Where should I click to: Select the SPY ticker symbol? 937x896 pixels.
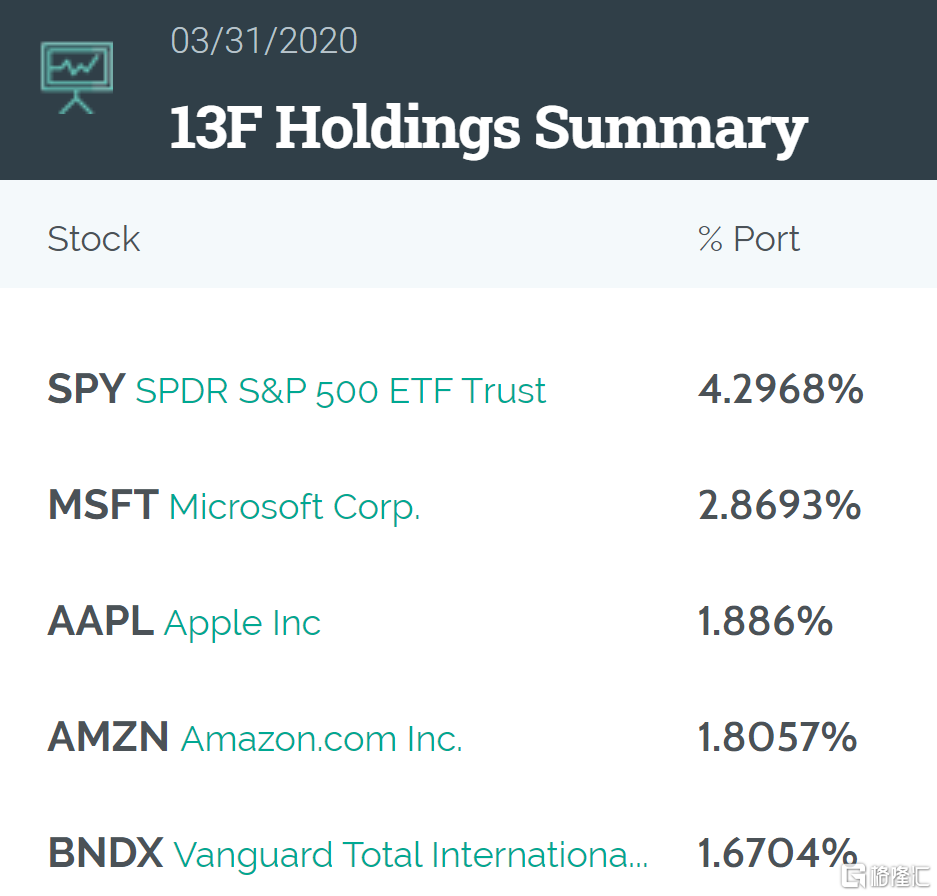86,390
